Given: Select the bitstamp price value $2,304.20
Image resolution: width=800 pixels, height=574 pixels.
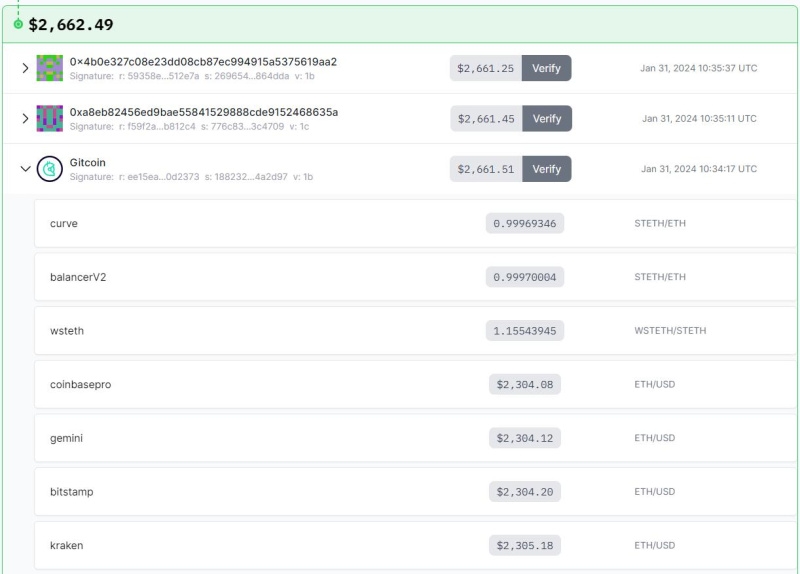Looking at the screenshot, I should pos(524,492).
